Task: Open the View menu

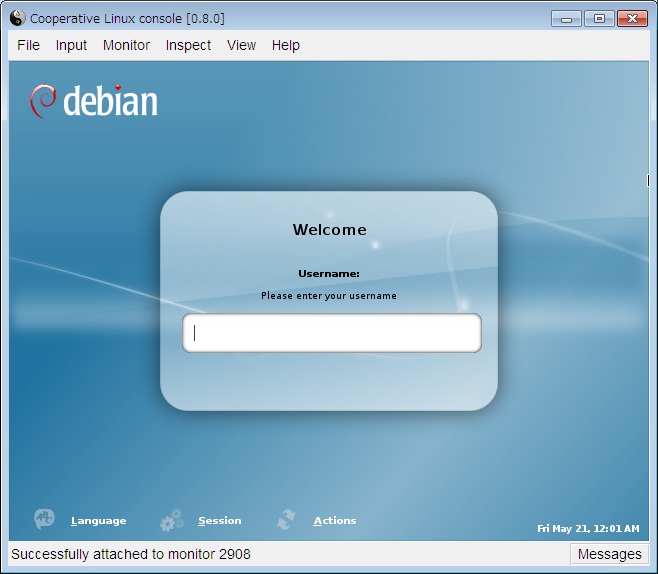Action: point(241,45)
